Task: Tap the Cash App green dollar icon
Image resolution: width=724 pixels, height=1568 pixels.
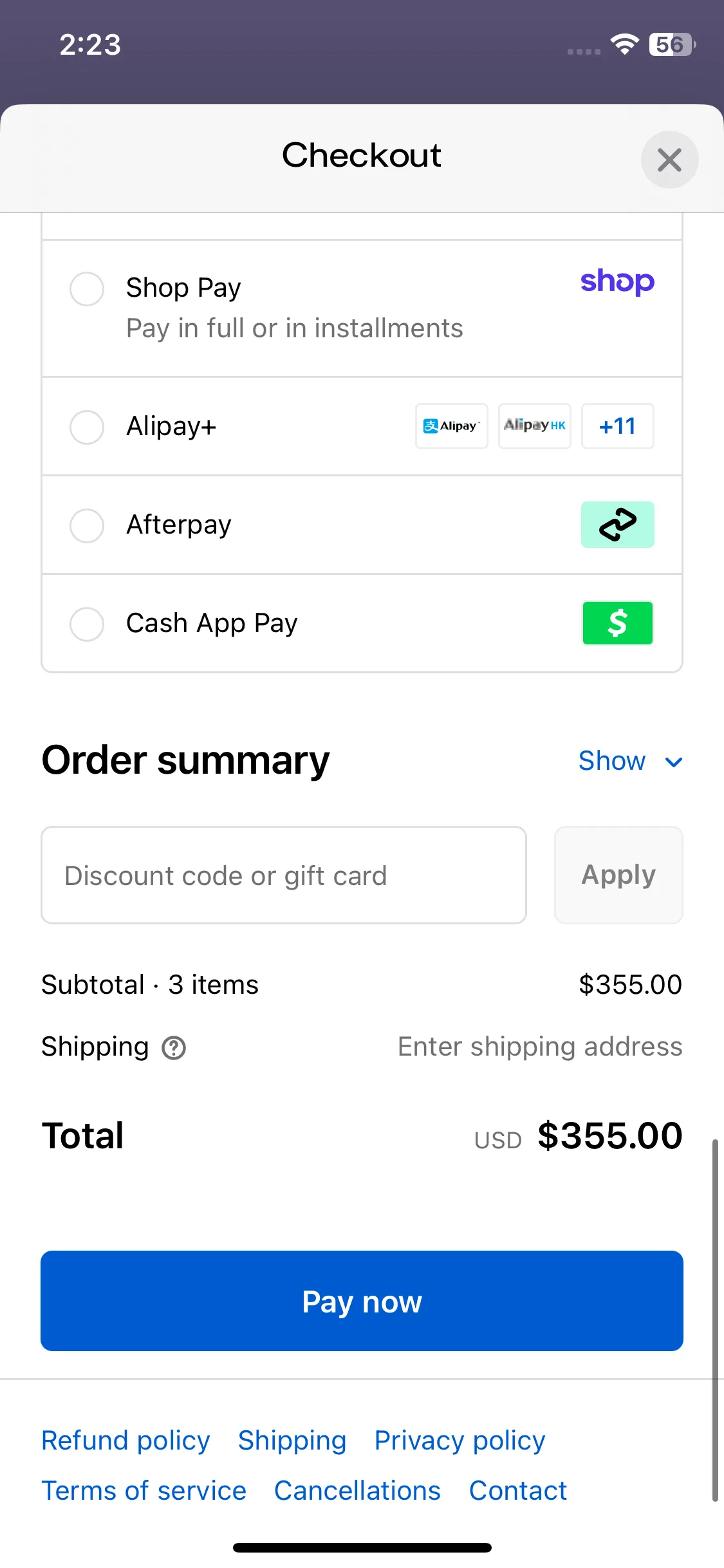Action: click(x=618, y=623)
